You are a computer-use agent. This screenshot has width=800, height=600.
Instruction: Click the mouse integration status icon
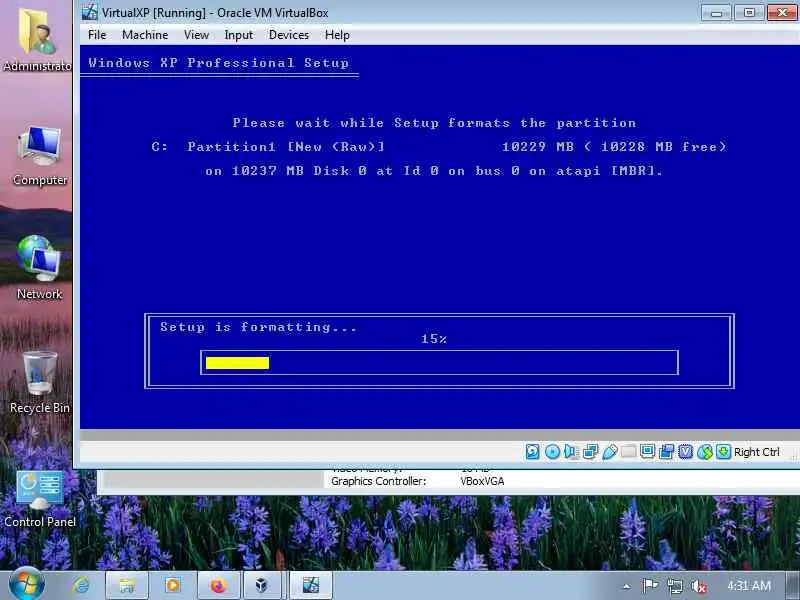pyautogui.click(x=705, y=452)
